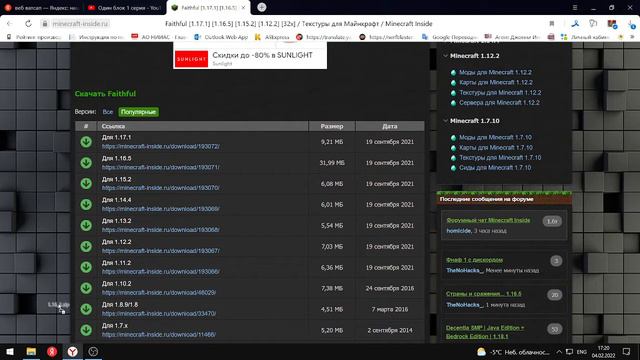Open taskbar clock showing 04.02.2022
This screenshot has width=640, height=360.
[603, 352]
